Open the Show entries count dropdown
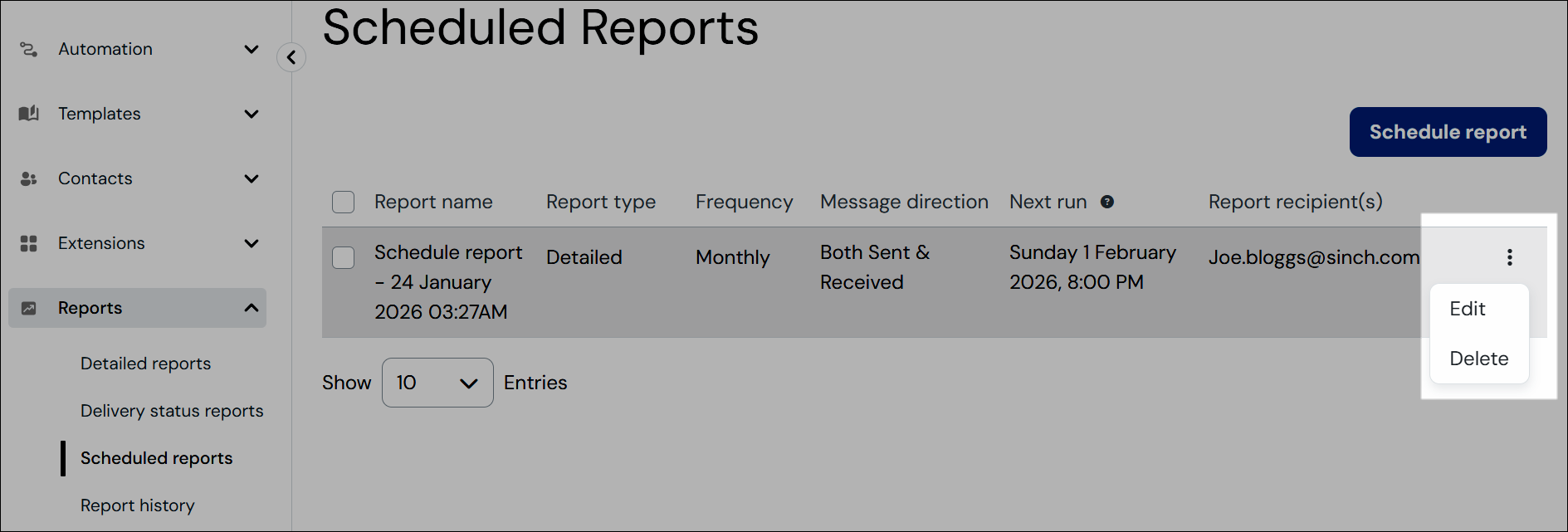This screenshot has width=1568, height=532. tap(437, 383)
